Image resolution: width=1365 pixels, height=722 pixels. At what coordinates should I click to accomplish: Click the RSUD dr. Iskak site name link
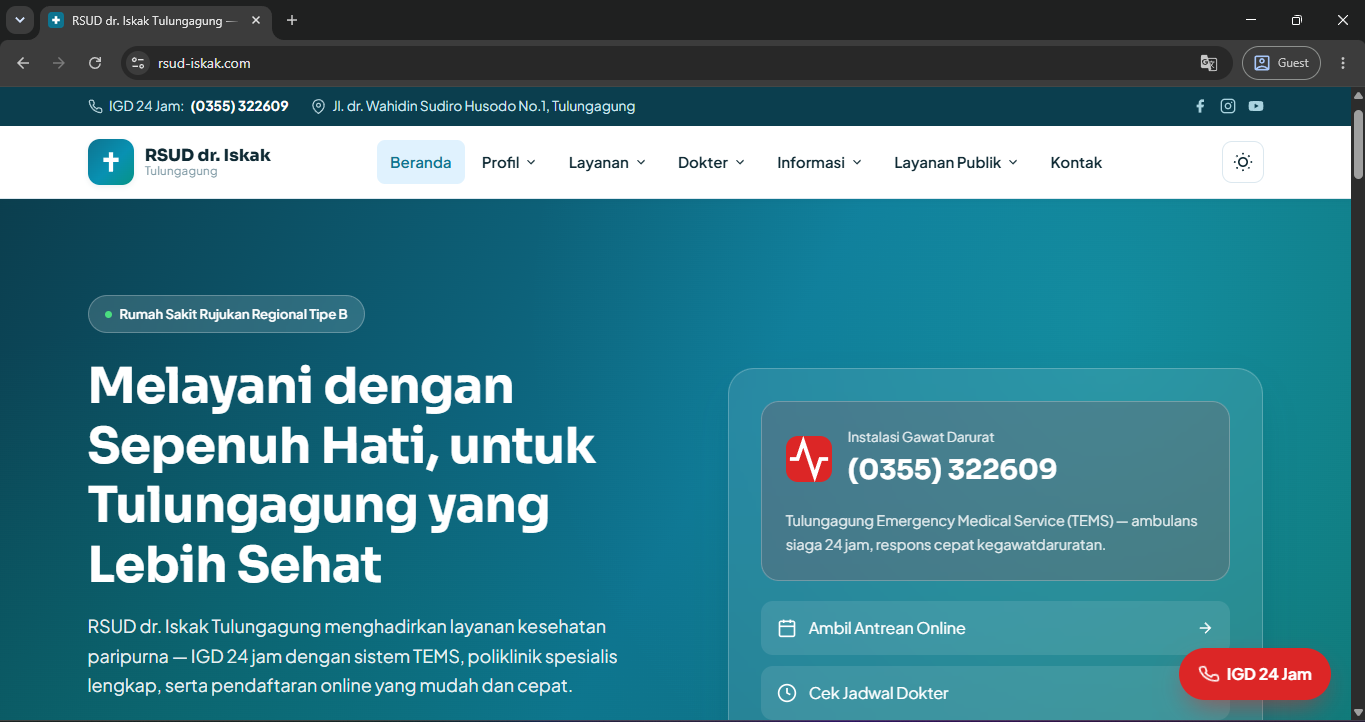tap(208, 155)
